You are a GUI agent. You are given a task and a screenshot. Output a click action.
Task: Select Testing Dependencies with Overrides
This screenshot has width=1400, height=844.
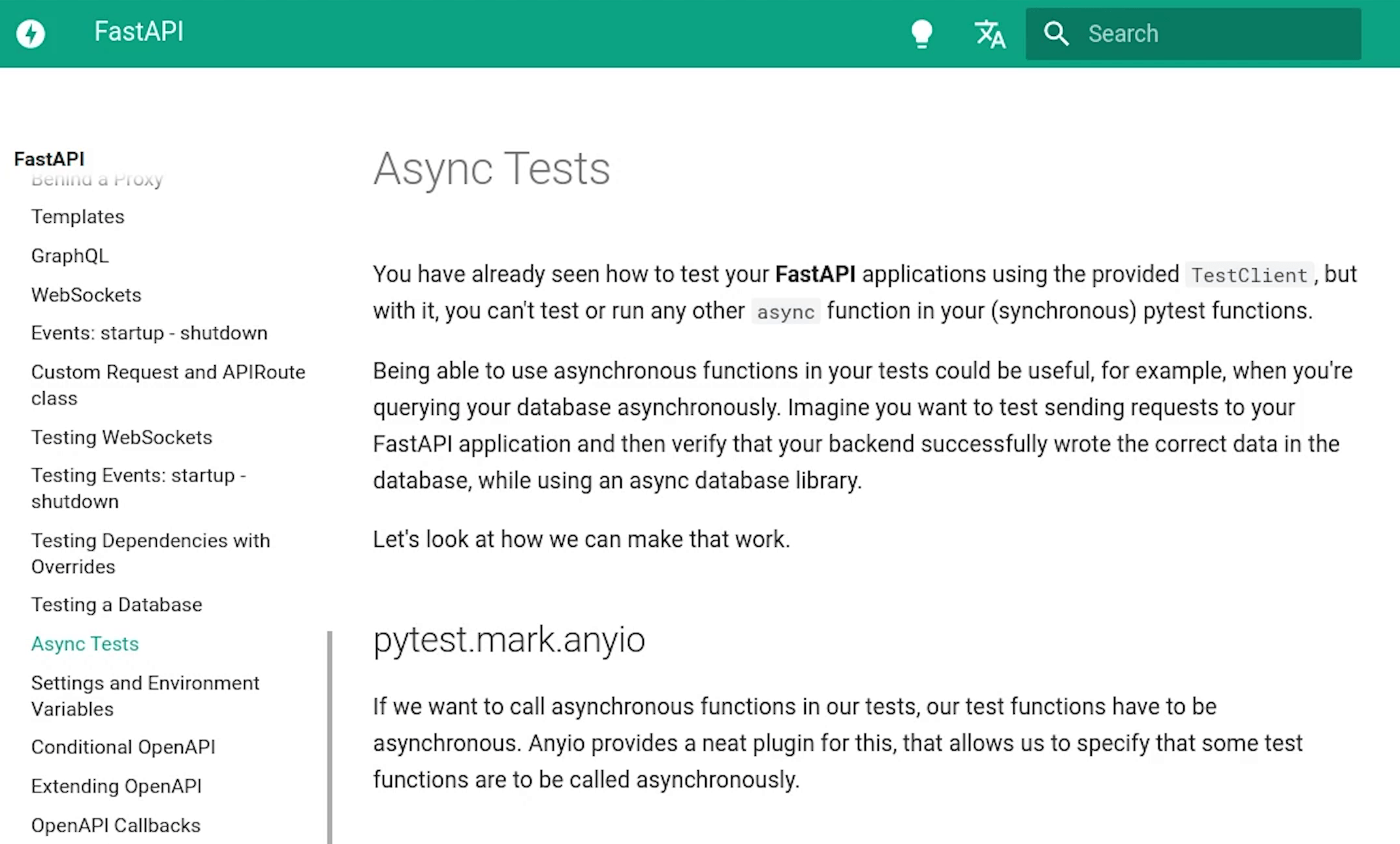coord(150,553)
